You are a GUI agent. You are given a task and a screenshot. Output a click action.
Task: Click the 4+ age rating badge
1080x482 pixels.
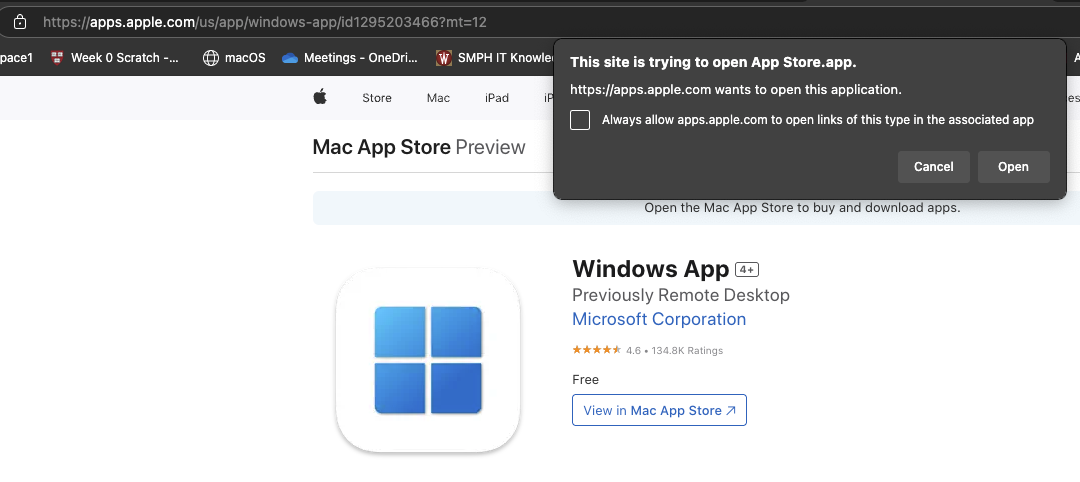(747, 269)
